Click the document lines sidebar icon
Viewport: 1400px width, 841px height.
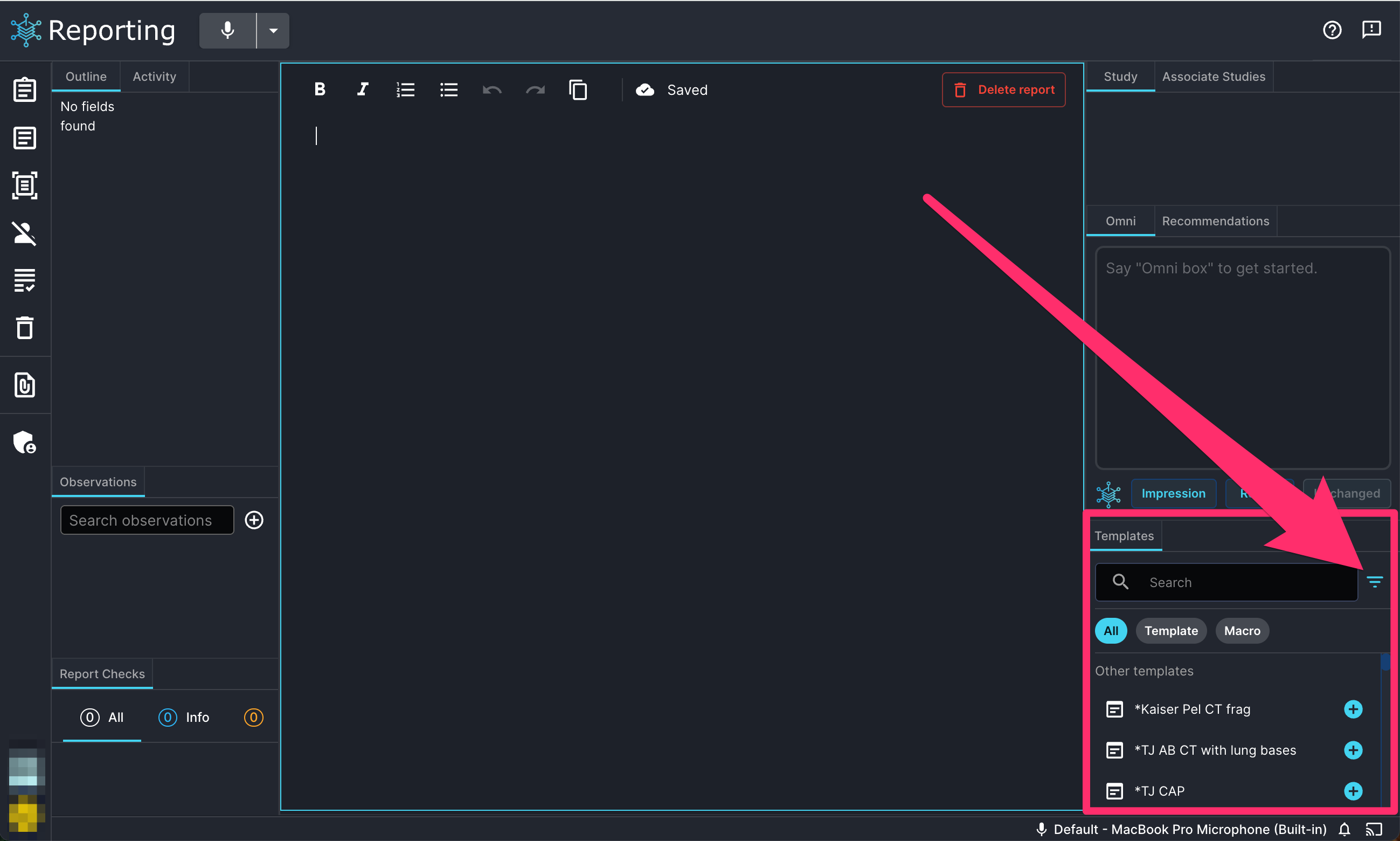click(24, 137)
